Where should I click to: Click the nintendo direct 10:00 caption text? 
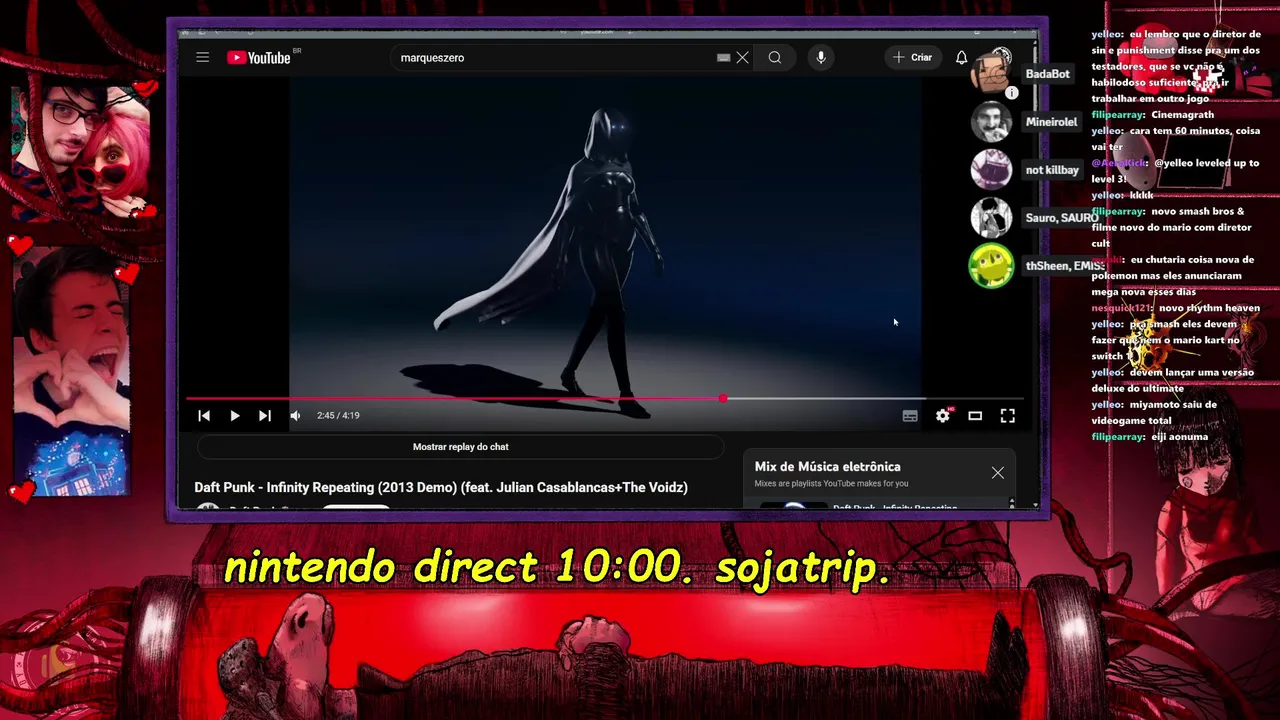coord(557,568)
